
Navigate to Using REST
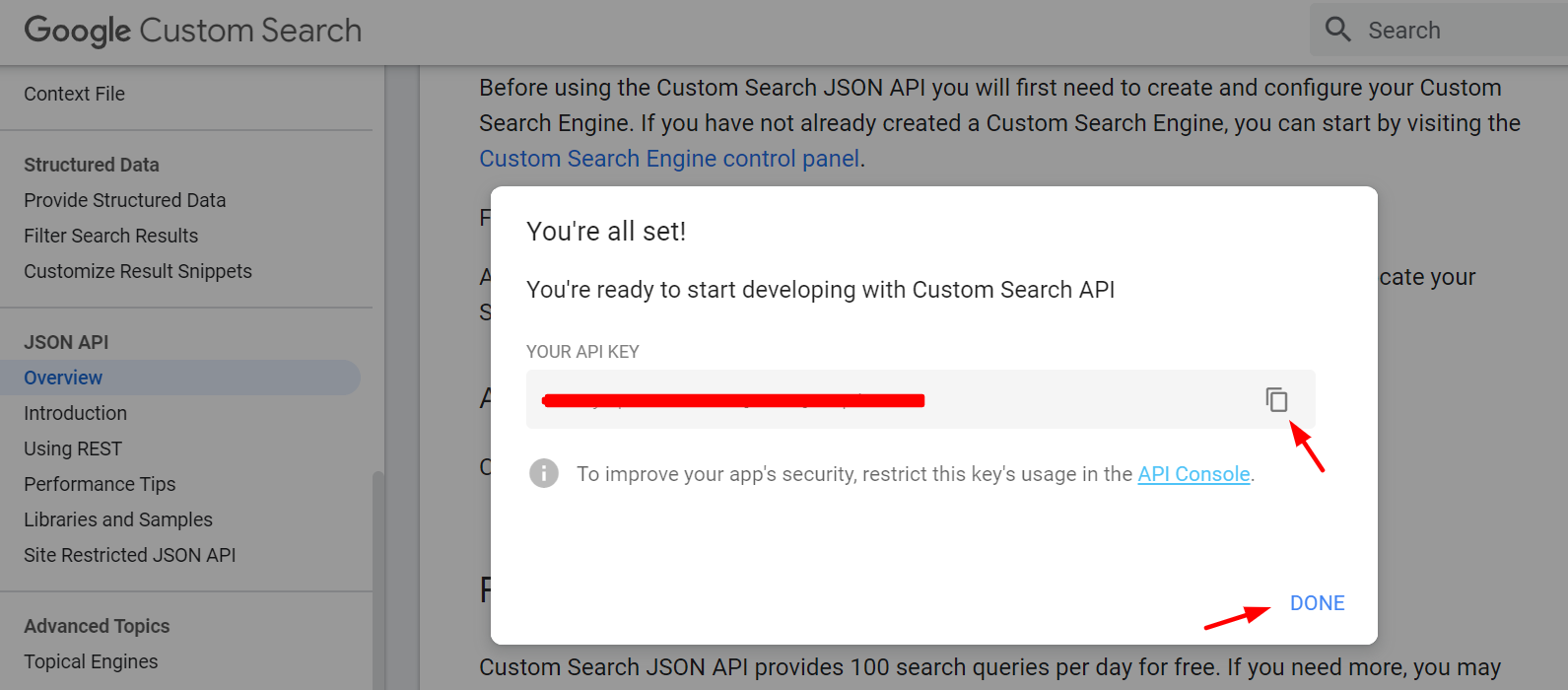(x=73, y=448)
